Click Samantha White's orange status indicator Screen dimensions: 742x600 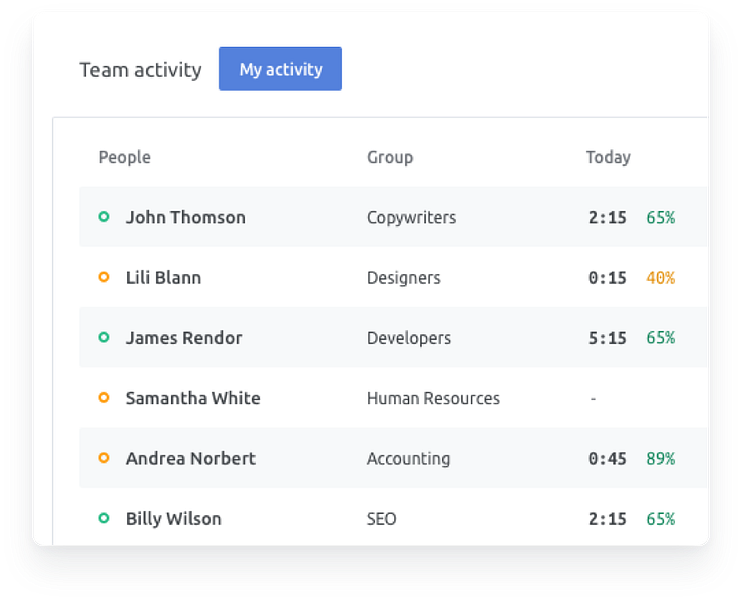click(x=104, y=398)
